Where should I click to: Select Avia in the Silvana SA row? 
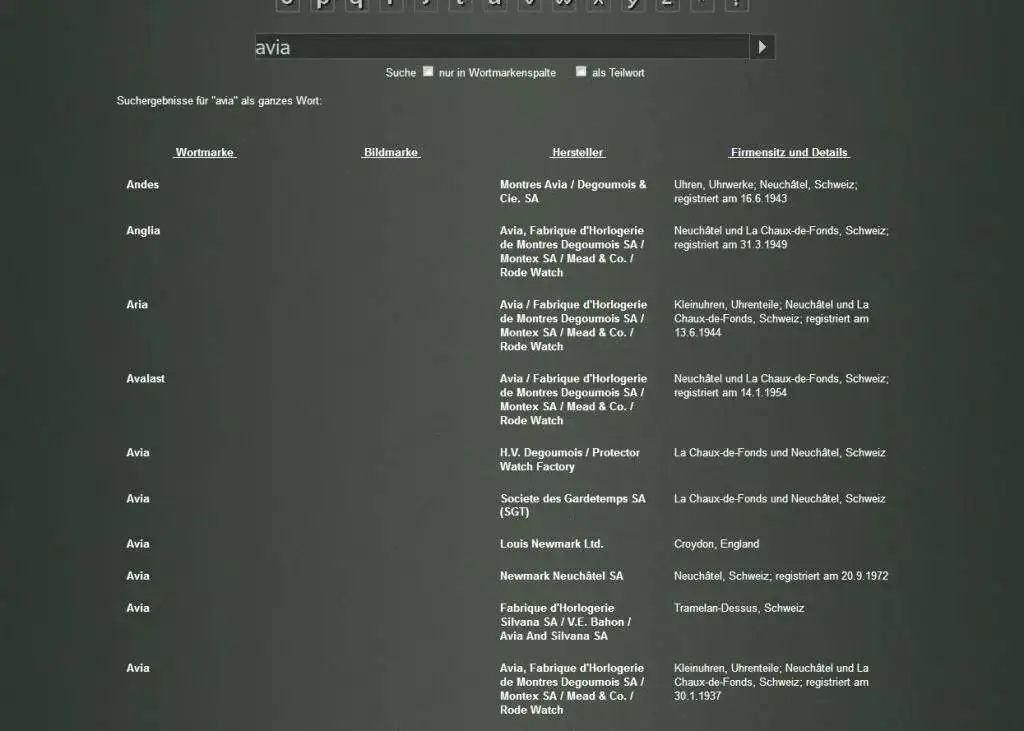point(138,608)
